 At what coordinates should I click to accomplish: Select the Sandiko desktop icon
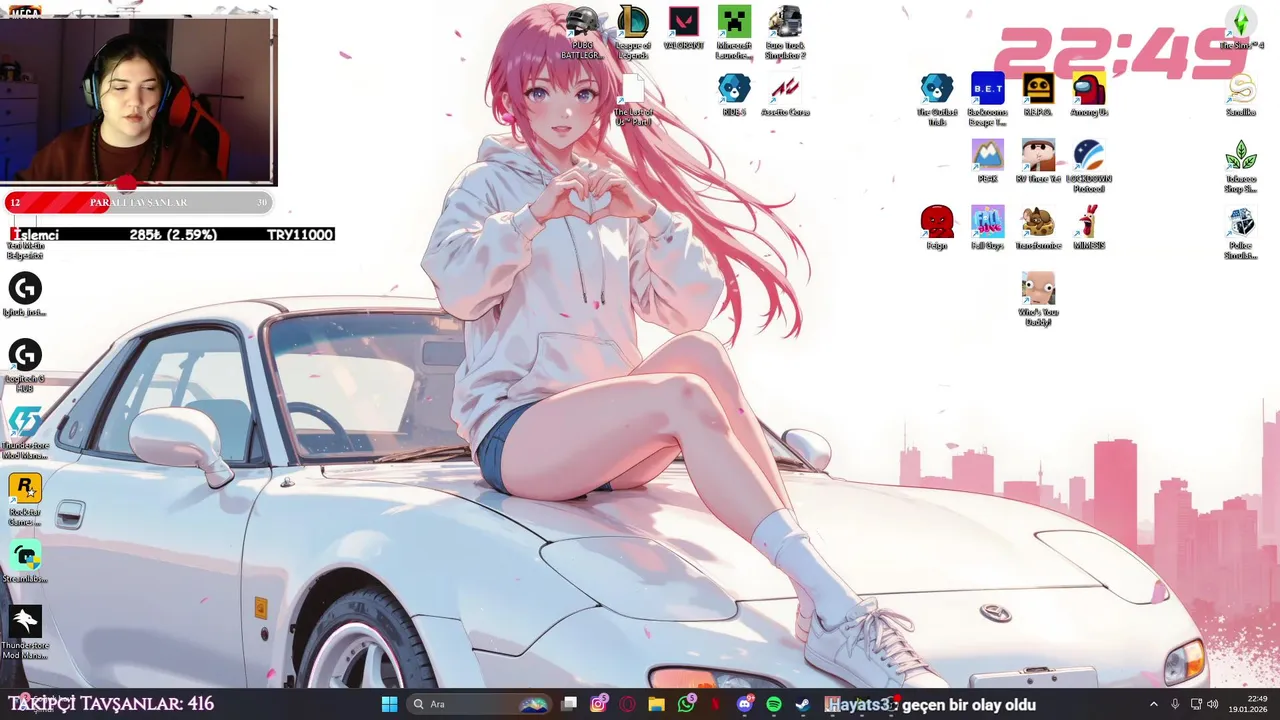click(1241, 95)
